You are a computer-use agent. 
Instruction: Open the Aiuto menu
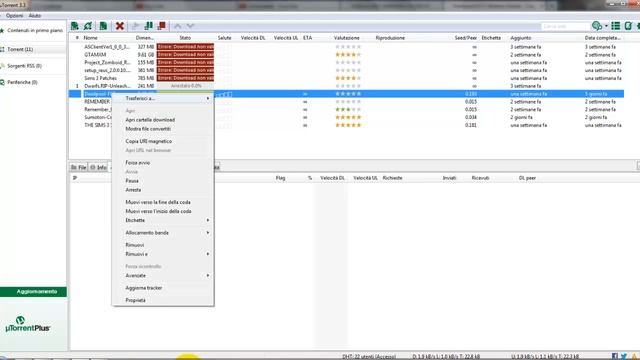pos(35,16)
